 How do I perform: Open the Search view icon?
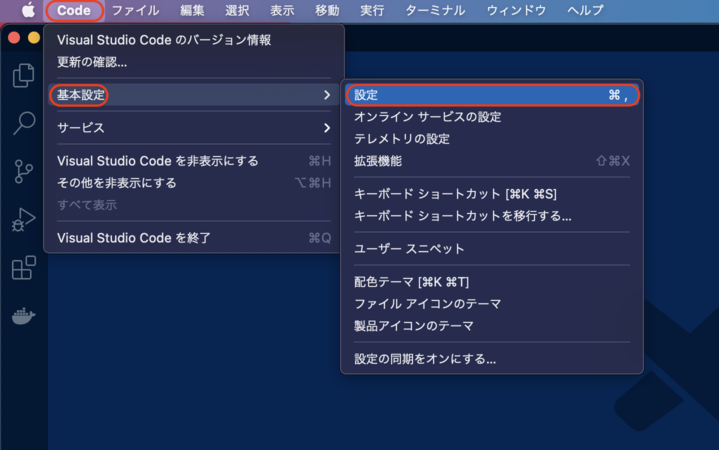point(24,123)
